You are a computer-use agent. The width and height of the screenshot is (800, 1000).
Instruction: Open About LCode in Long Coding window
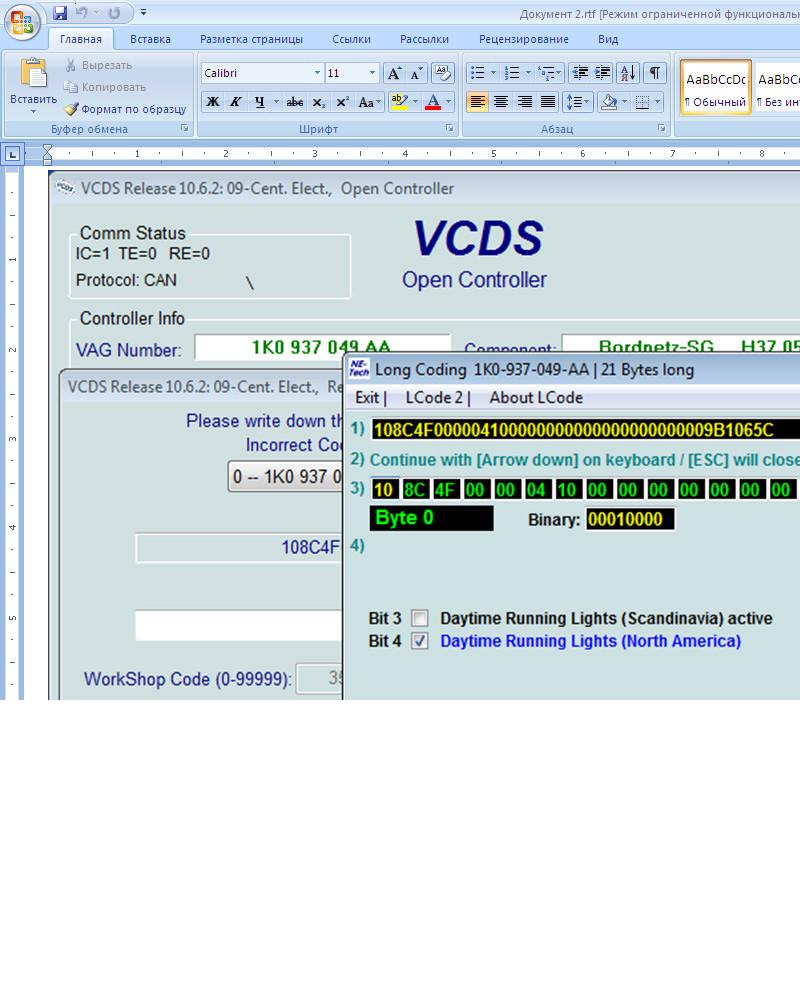pos(536,398)
